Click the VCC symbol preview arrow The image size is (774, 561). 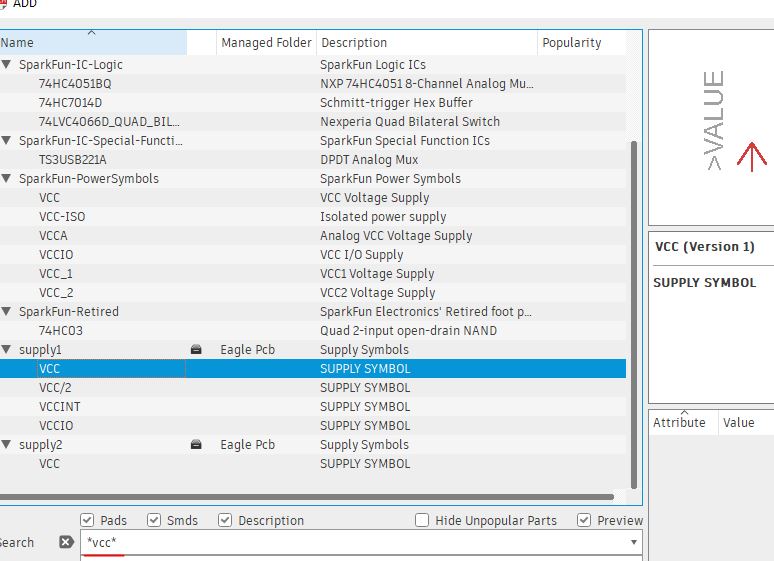click(x=752, y=157)
